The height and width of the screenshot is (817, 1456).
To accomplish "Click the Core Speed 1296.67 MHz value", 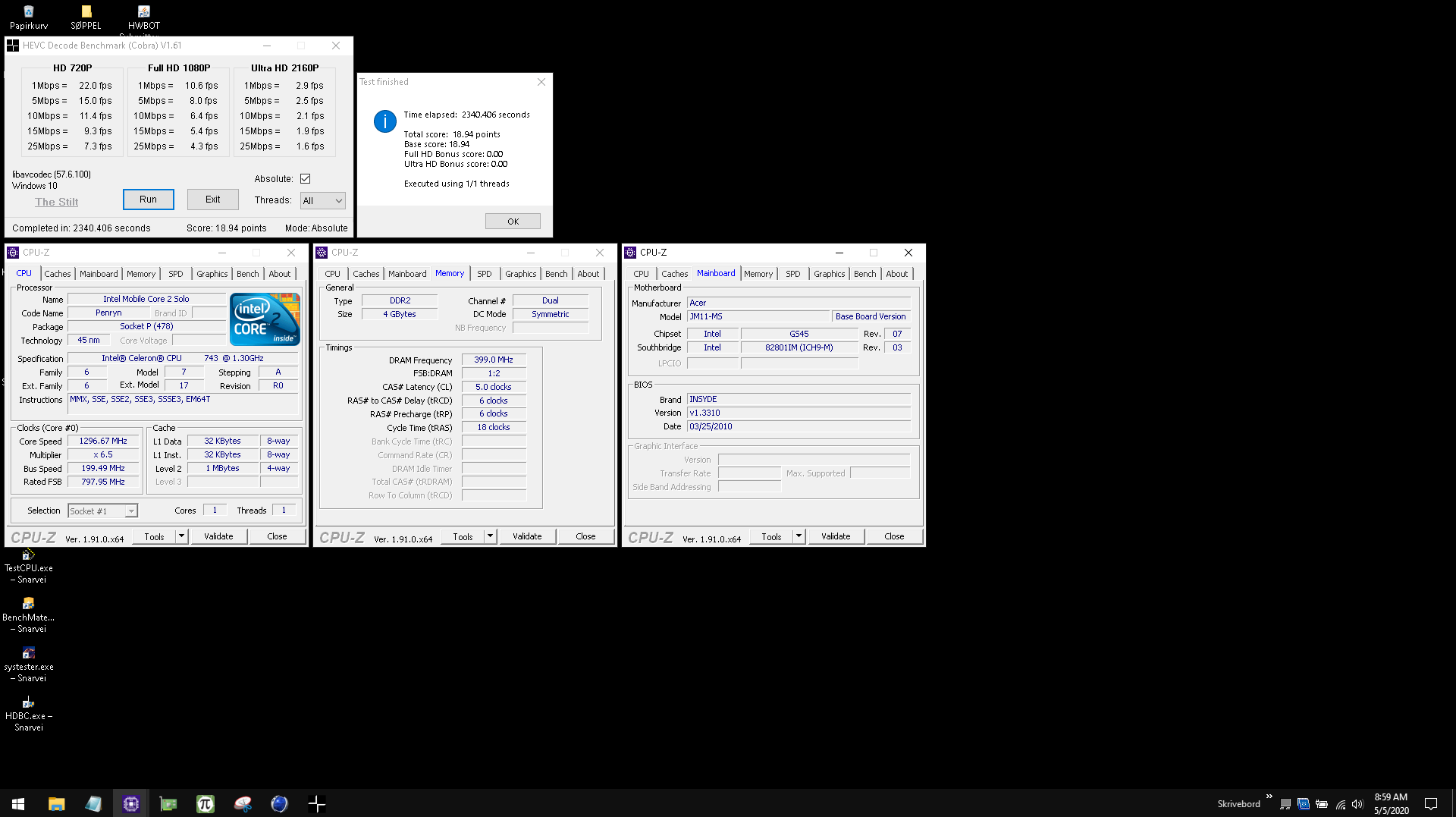I will pos(103,441).
